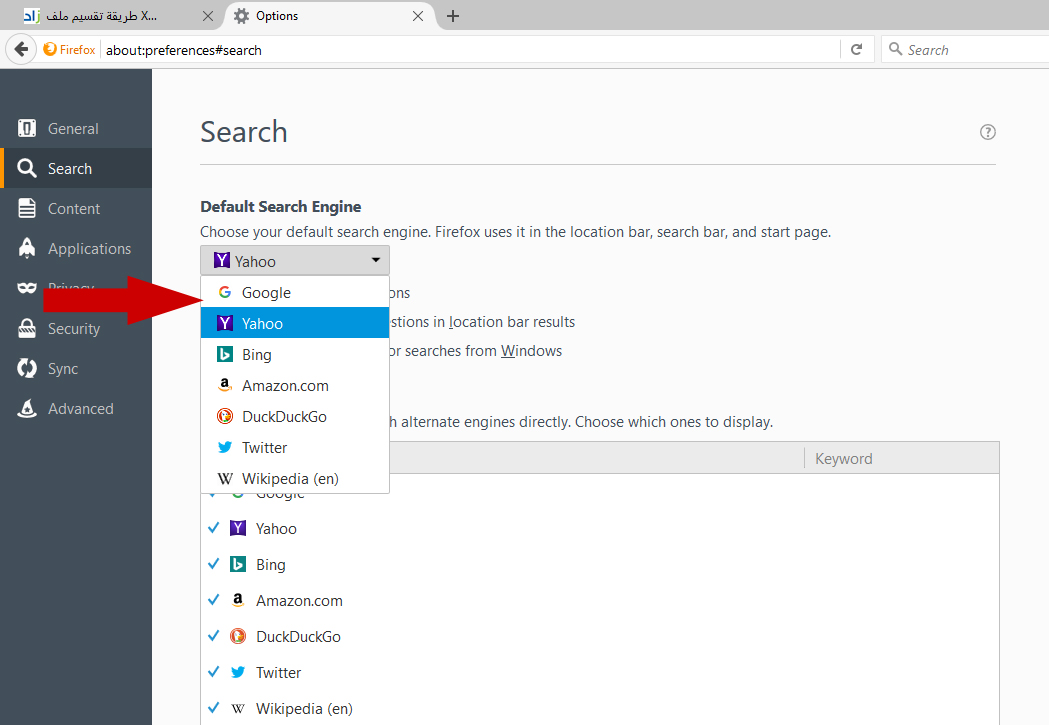The height and width of the screenshot is (725, 1049).
Task: Click the Advanced wizard hat sidebar icon
Action: point(27,408)
